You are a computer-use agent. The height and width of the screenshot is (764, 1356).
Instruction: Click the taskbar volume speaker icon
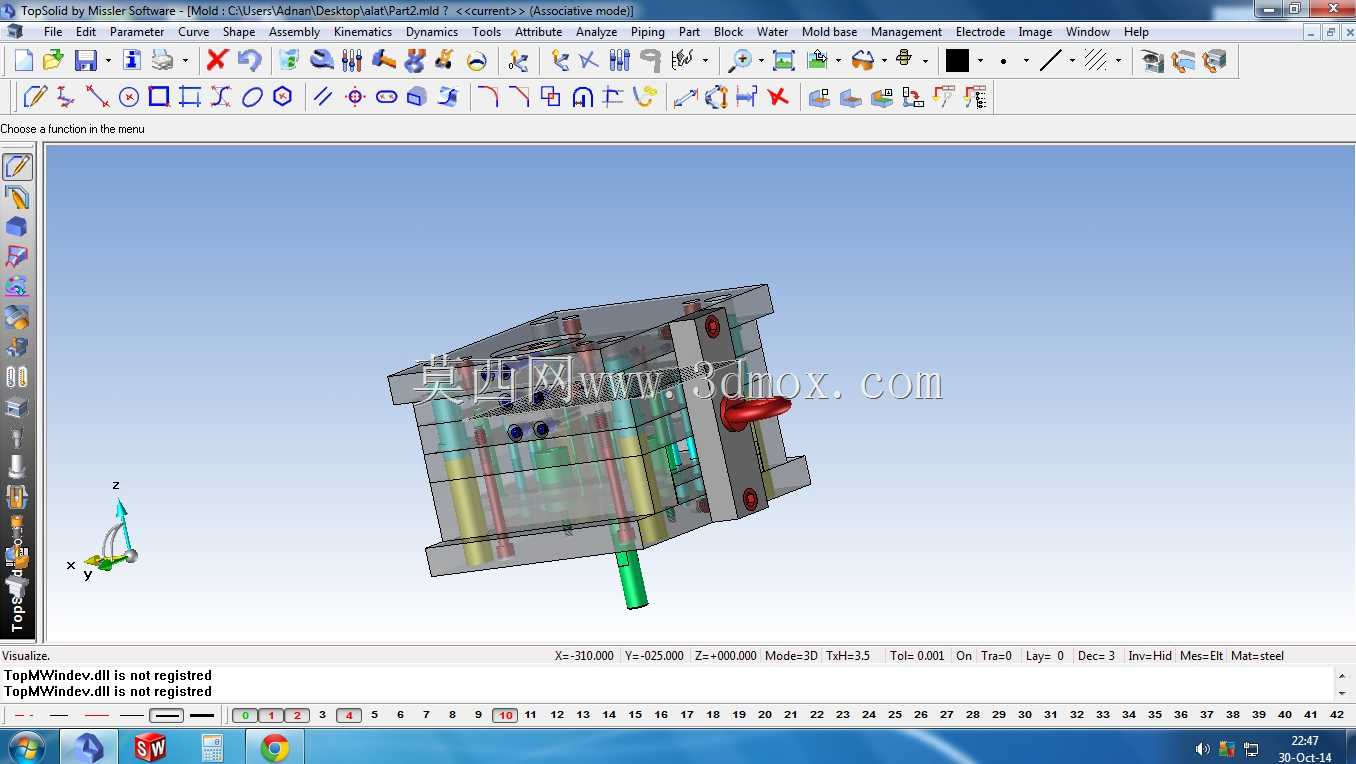(x=1202, y=749)
